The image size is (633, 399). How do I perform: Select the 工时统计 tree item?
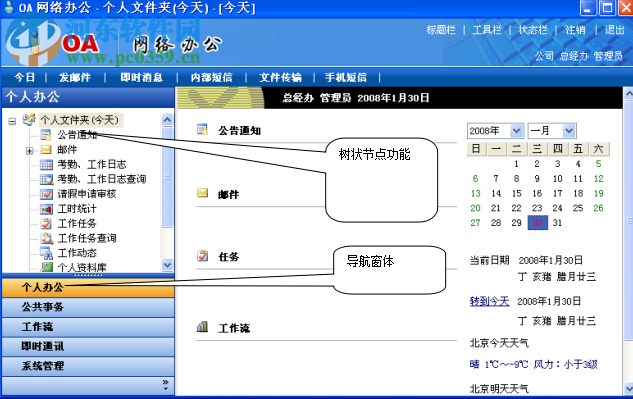point(77,208)
